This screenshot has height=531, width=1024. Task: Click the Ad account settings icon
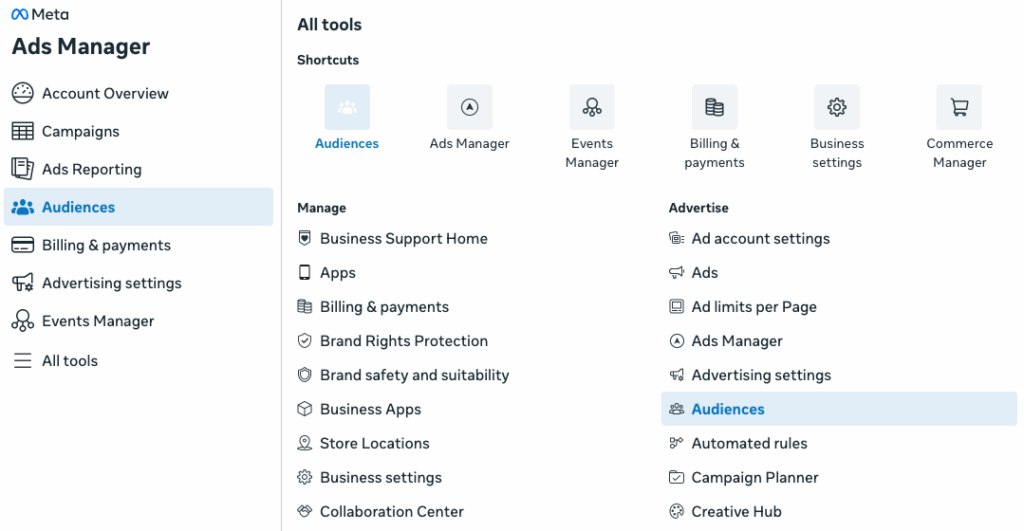(x=677, y=238)
